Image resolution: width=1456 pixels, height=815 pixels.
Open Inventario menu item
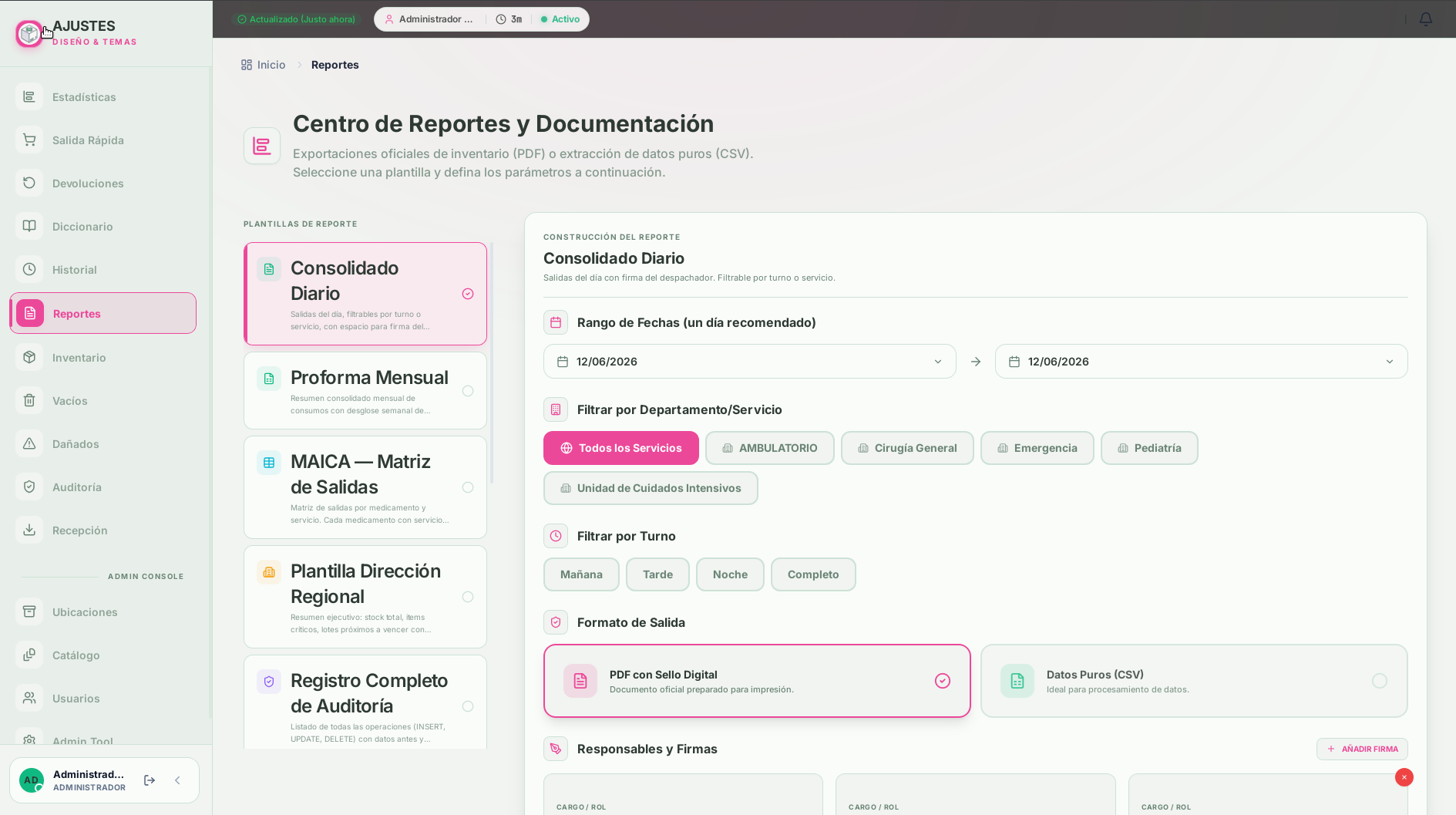103,357
